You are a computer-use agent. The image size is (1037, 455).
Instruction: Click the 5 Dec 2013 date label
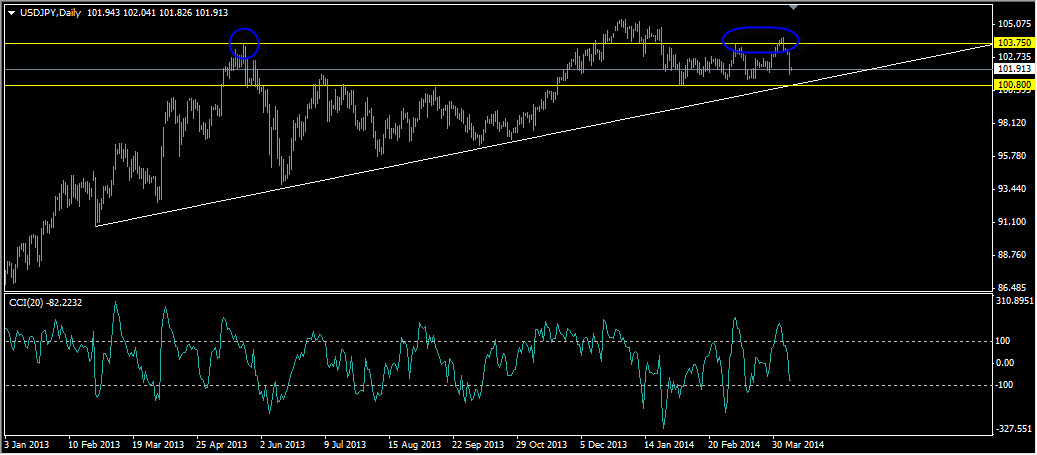point(604,444)
